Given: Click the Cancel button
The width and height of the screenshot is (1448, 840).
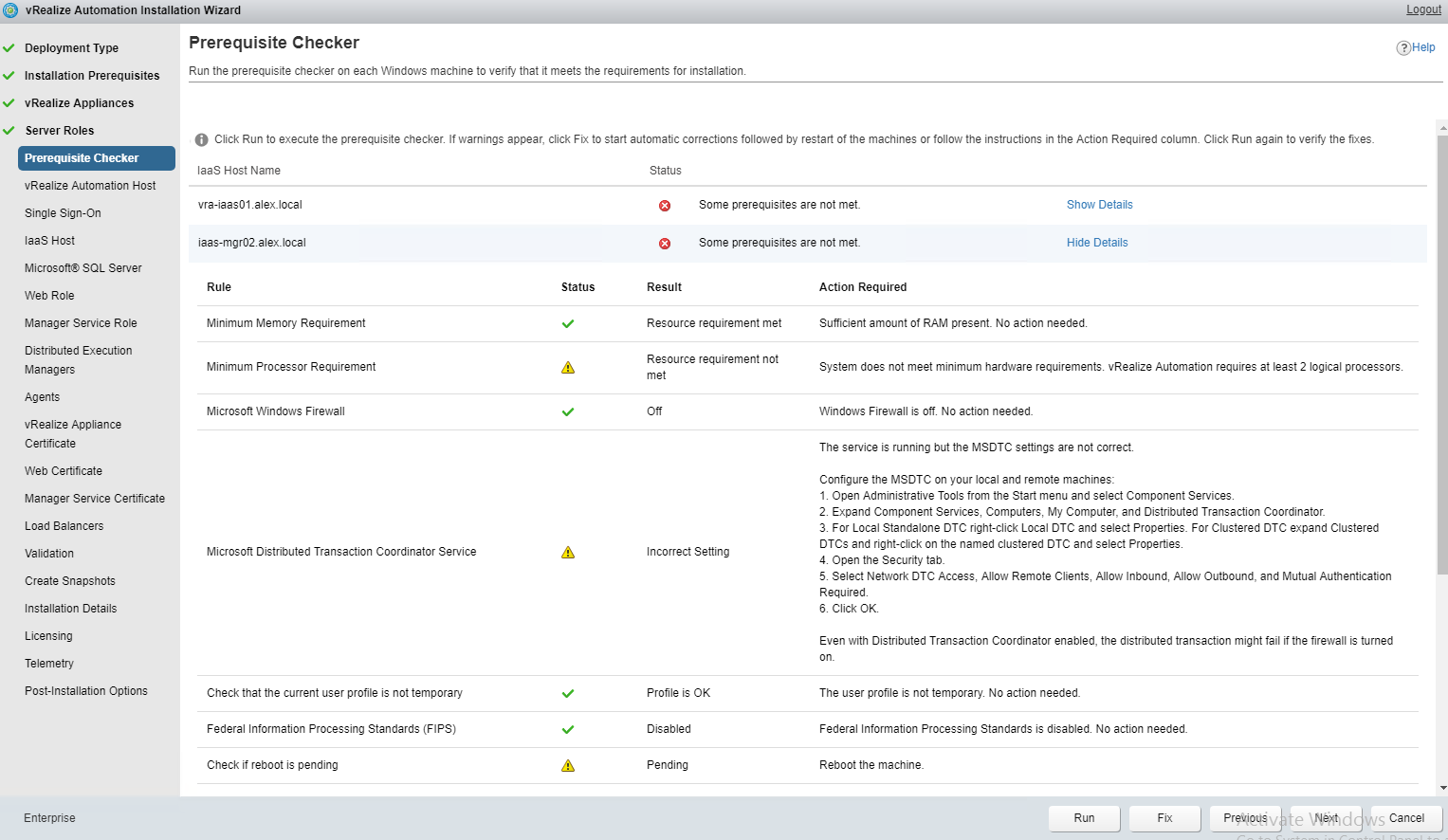Looking at the screenshot, I should pos(1406,818).
